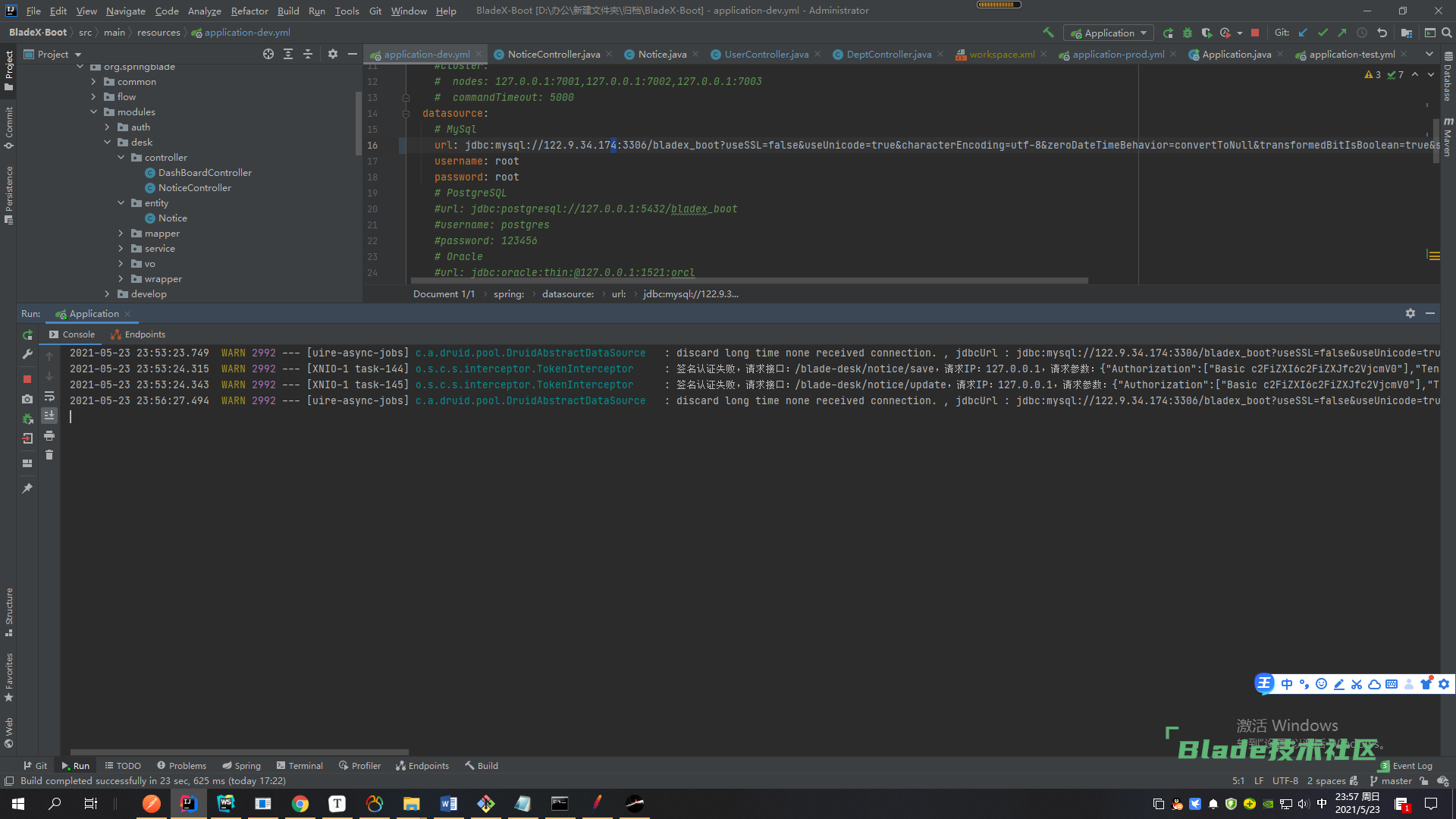1456x819 pixels.
Task: Toggle scroll to end of console
Action: pyautogui.click(x=49, y=415)
